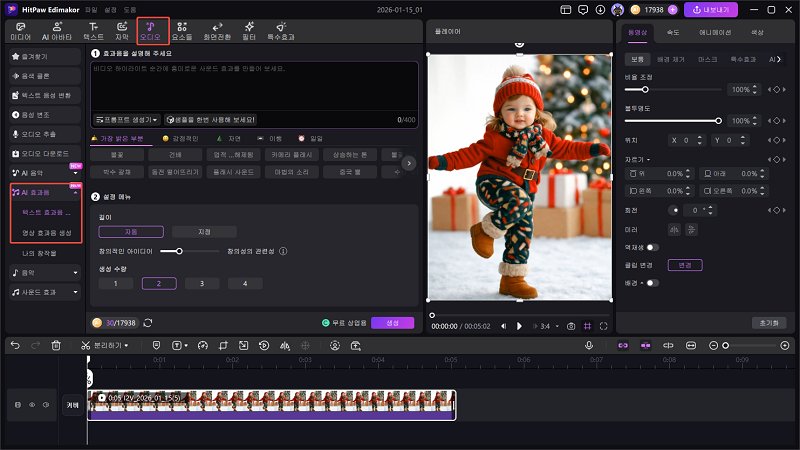Open the 분리하기 split dropdown arrow
Image resolution: width=800 pixels, height=450 pixels.
pyautogui.click(x=126, y=345)
